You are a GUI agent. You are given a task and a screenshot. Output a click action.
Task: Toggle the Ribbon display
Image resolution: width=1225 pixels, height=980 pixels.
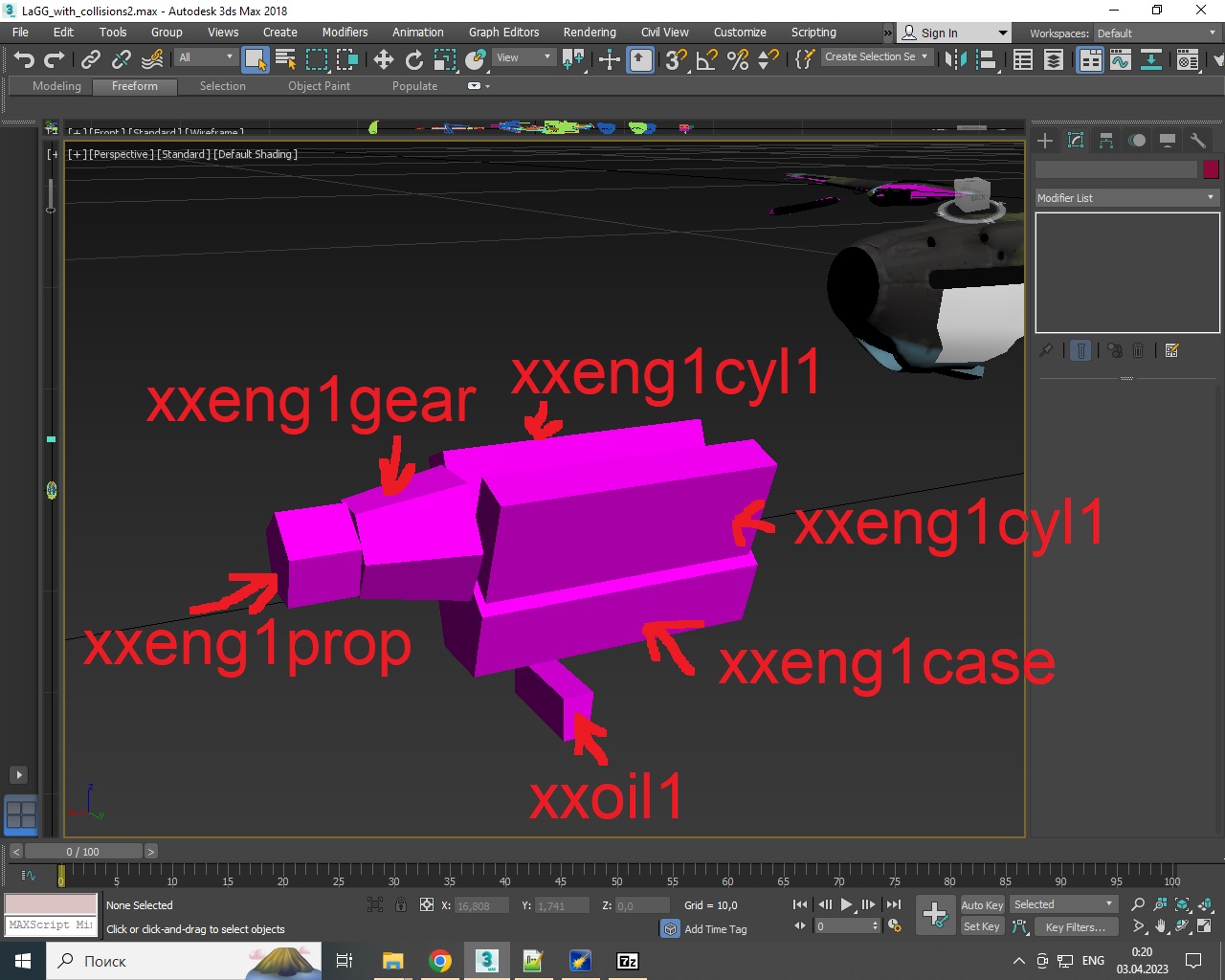[1090, 59]
